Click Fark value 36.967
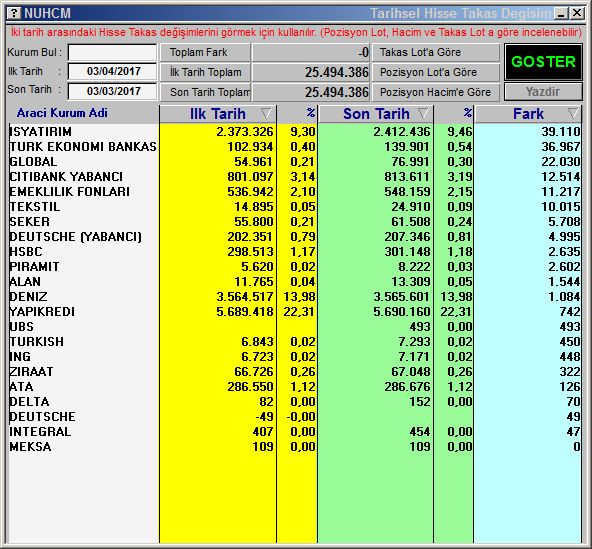Screen dimensions: 592x549 coord(561,147)
